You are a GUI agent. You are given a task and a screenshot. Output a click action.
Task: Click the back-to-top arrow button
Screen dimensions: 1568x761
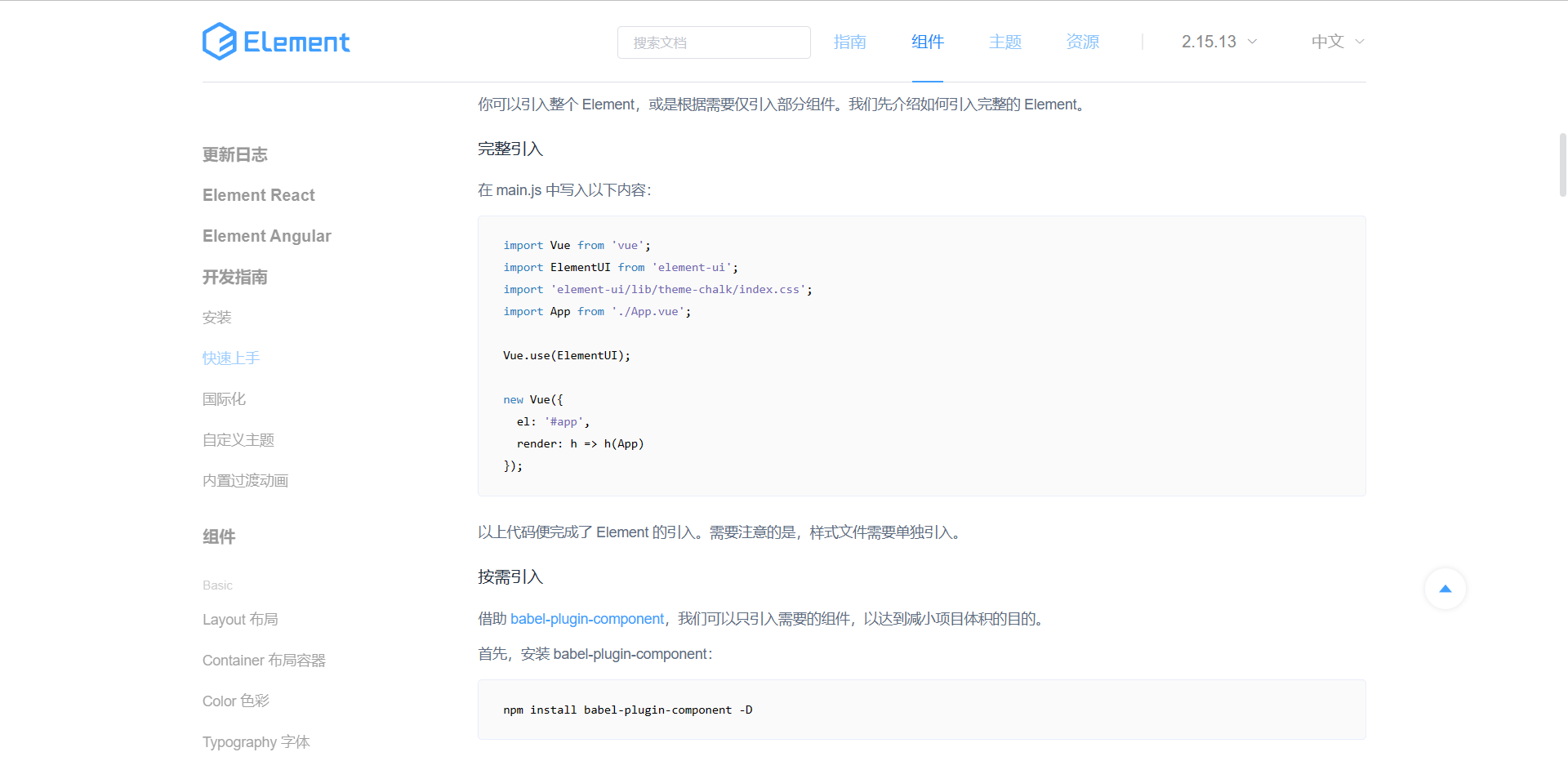[1445, 588]
